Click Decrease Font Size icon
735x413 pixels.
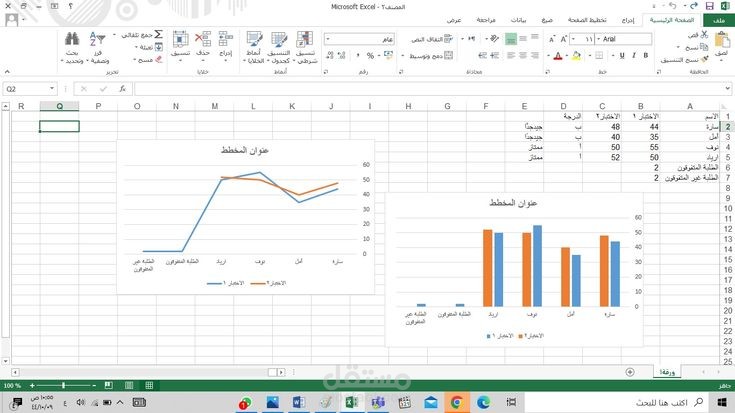[552, 39]
